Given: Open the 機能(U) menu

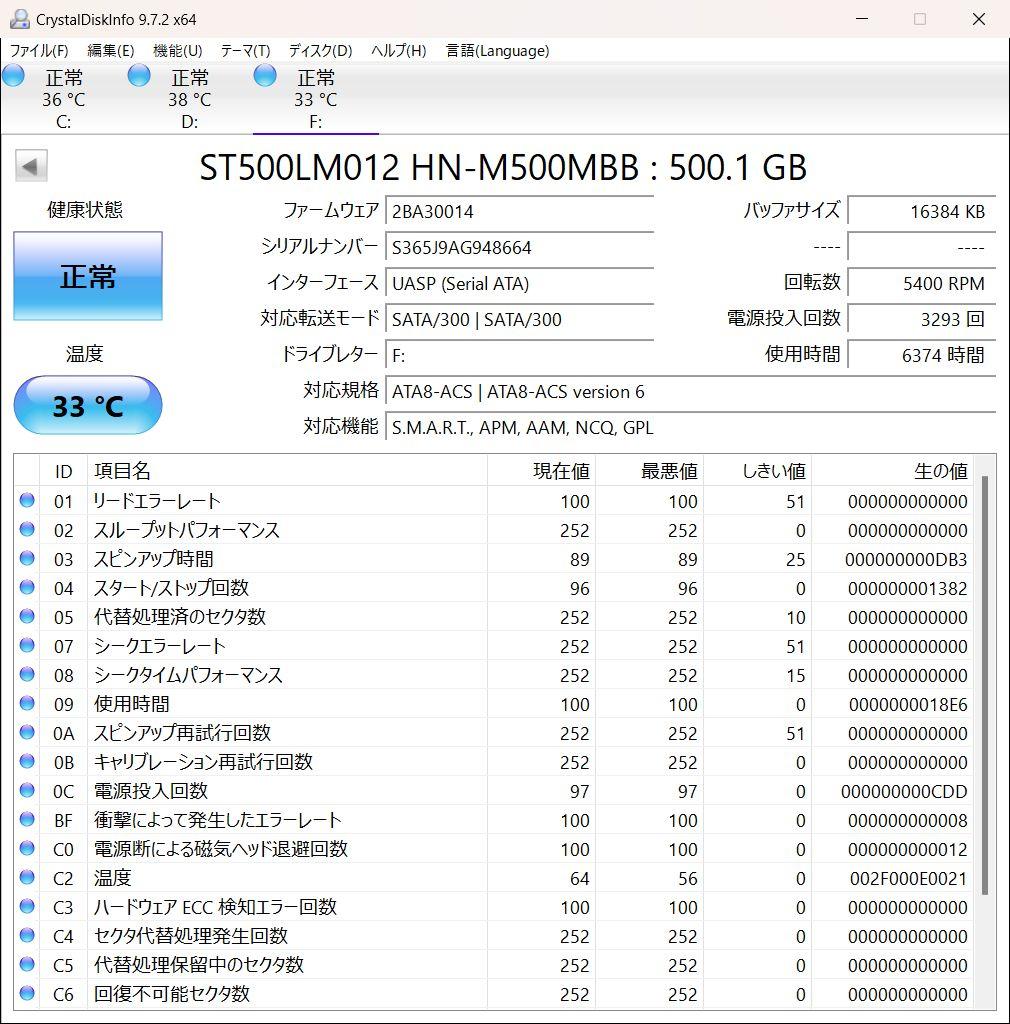Looking at the screenshot, I should pos(178,50).
